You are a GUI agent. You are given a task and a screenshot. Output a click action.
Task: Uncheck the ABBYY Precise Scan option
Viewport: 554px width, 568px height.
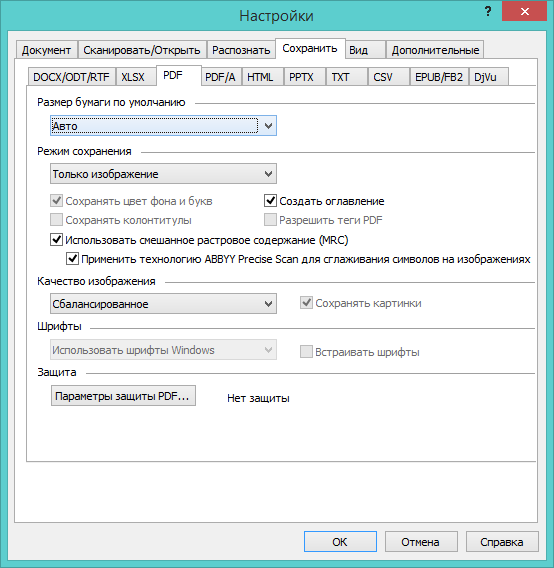[72, 259]
